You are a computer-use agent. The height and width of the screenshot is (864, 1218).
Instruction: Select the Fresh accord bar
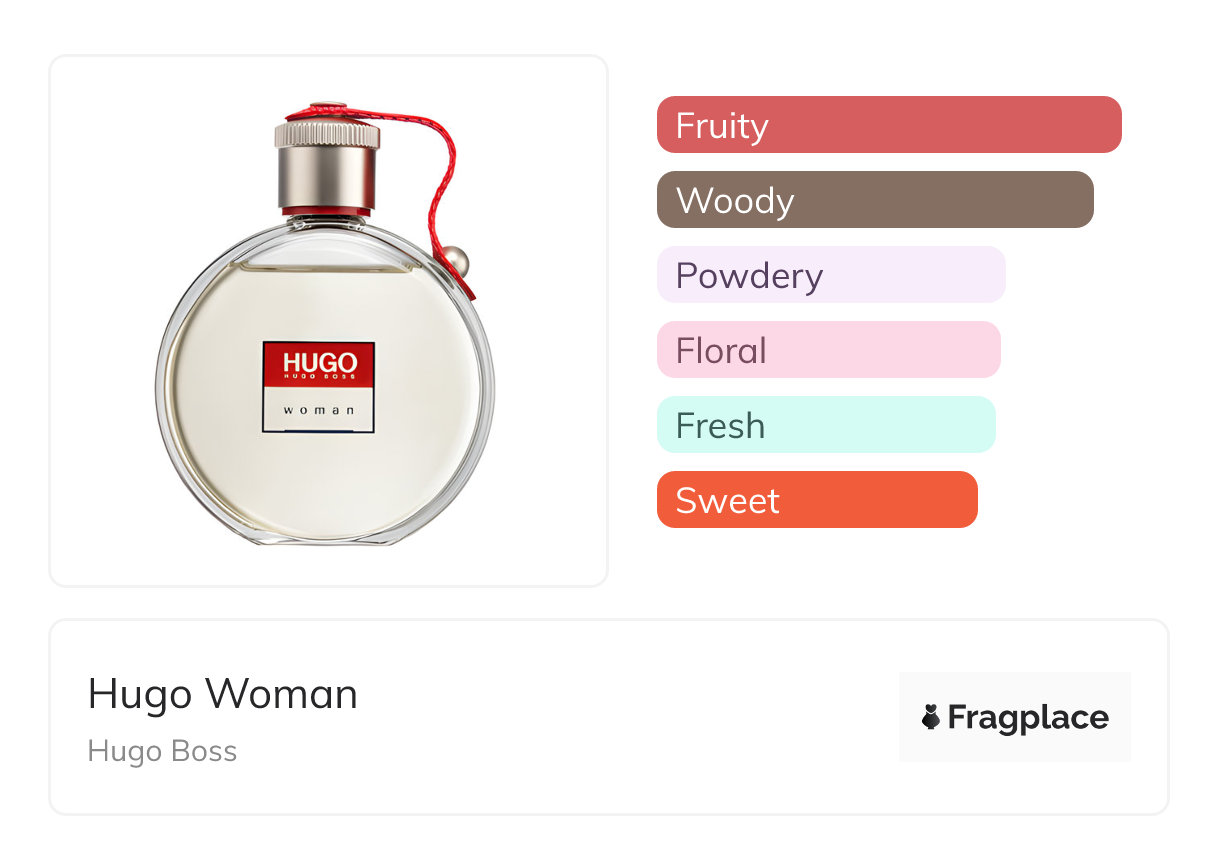[x=826, y=425]
